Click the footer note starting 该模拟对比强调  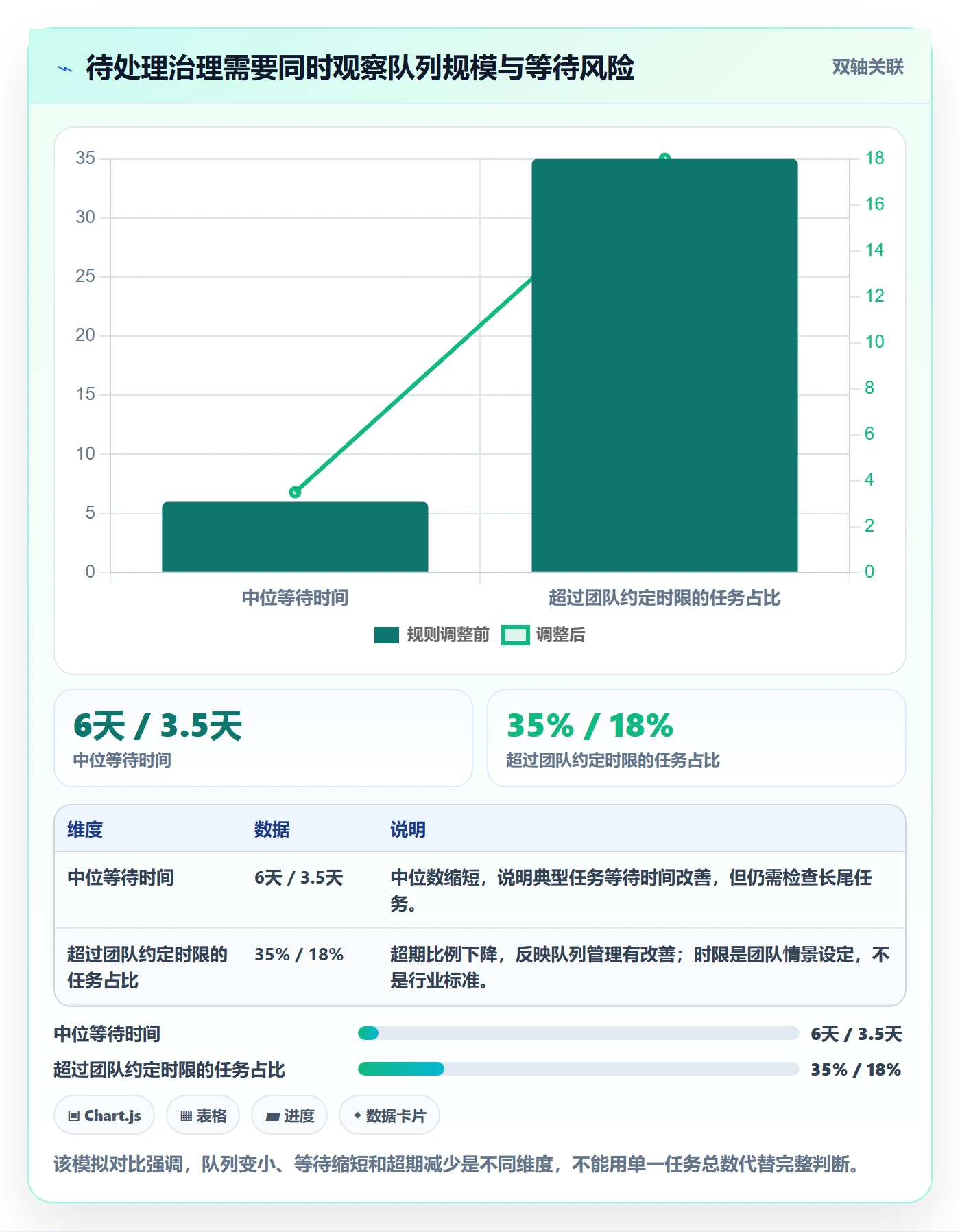(x=457, y=1164)
